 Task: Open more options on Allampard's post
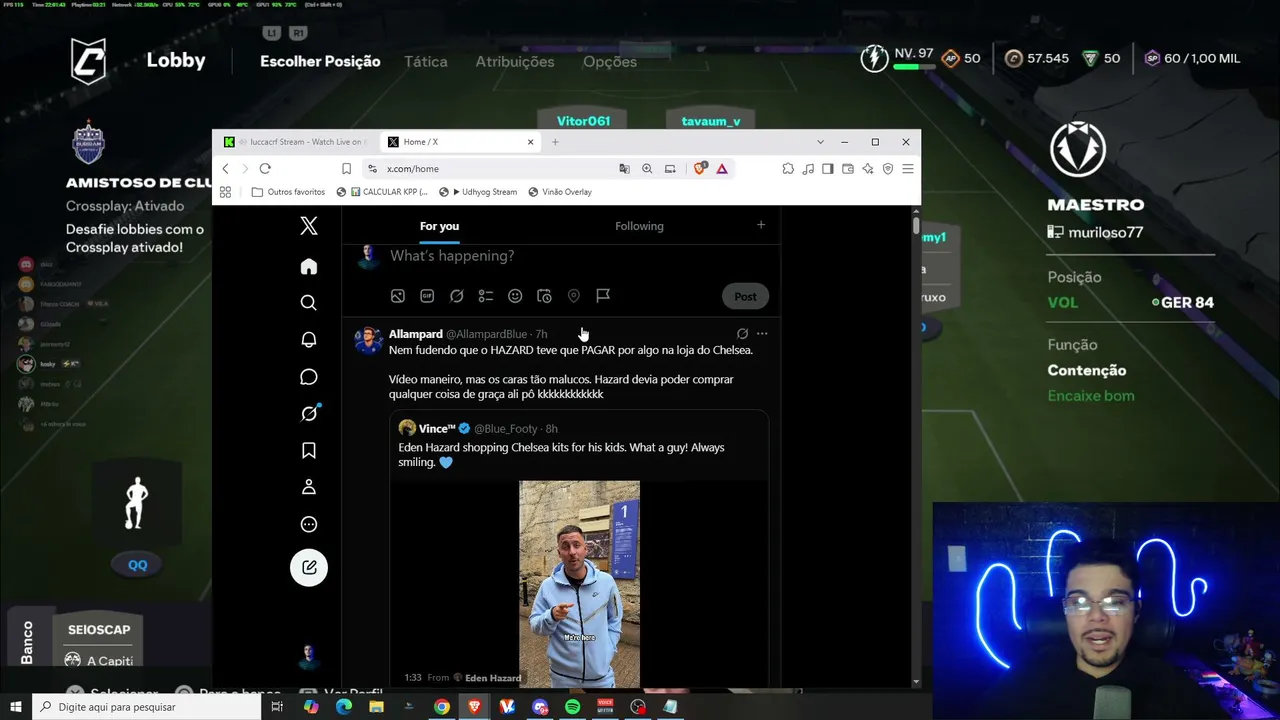[x=762, y=334]
